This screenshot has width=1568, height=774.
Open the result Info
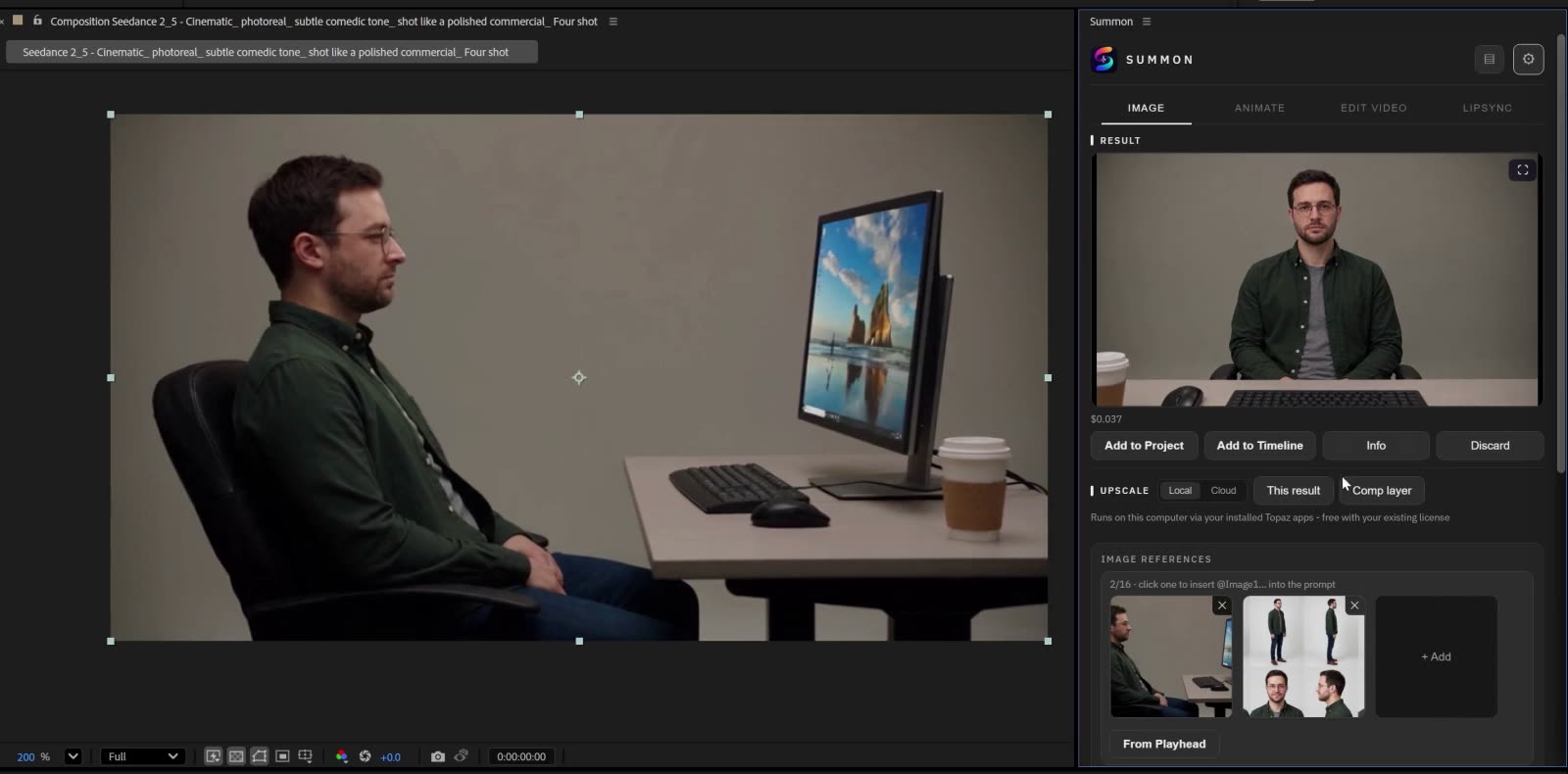tap(1376, 446)
